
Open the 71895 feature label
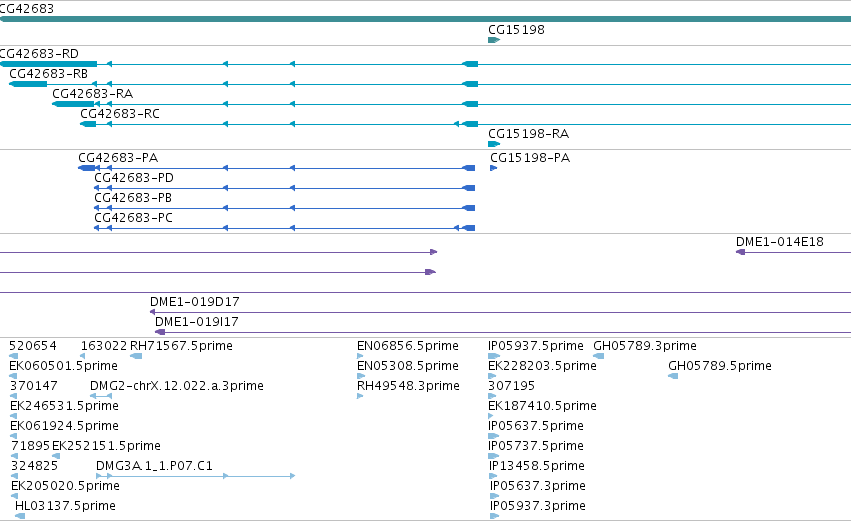pos(30,447)
